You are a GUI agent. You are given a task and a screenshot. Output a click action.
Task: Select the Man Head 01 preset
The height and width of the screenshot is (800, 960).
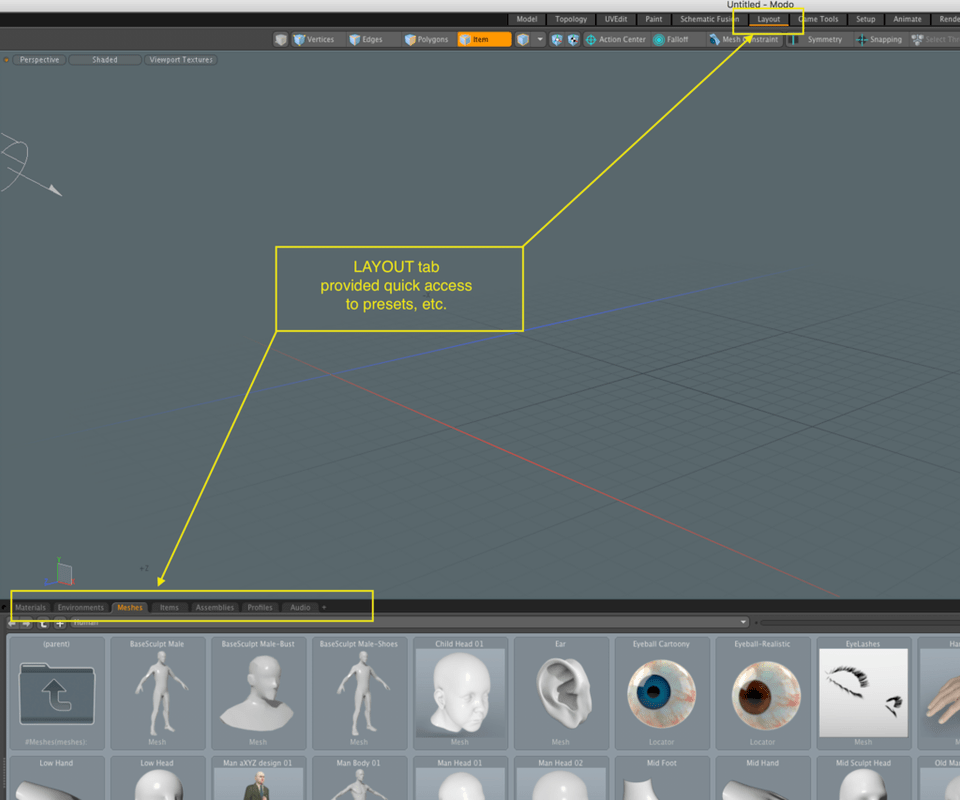point(460,777)
